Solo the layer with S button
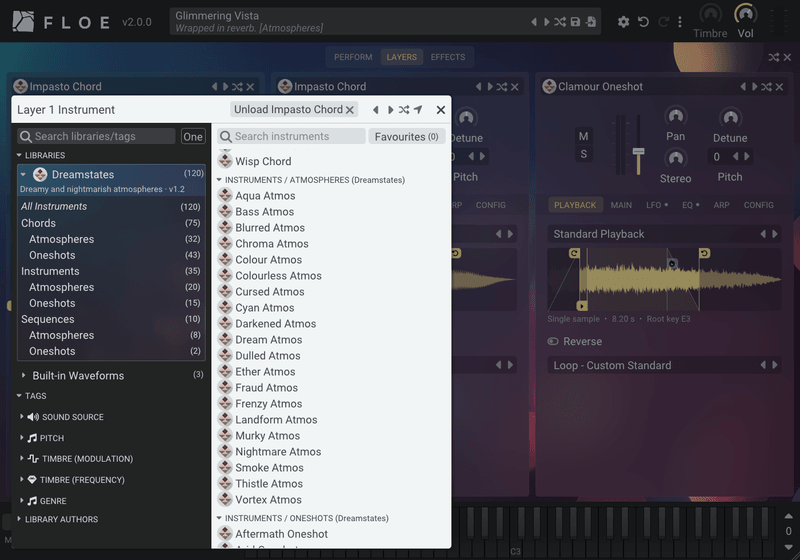The height and width of the screenshot is (560, 800). point(584,154)
